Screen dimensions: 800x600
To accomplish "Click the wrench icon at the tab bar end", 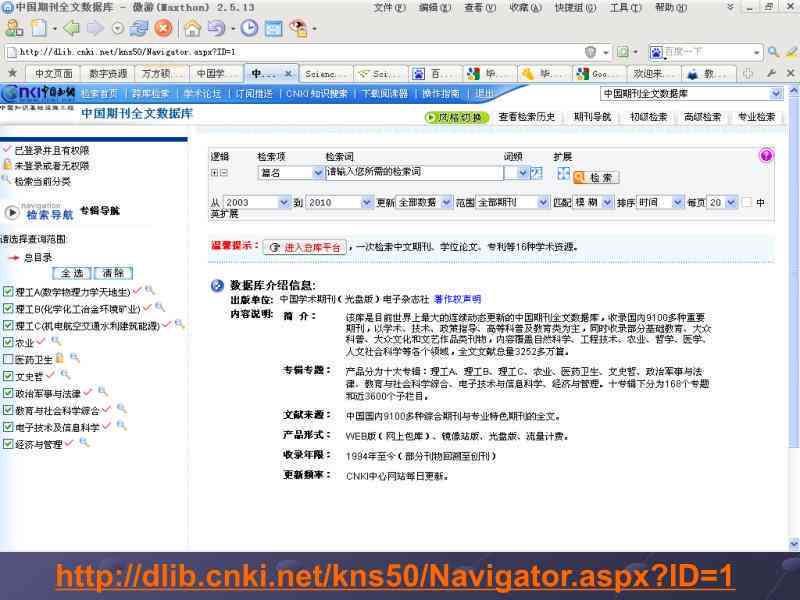I will [771, 73].
